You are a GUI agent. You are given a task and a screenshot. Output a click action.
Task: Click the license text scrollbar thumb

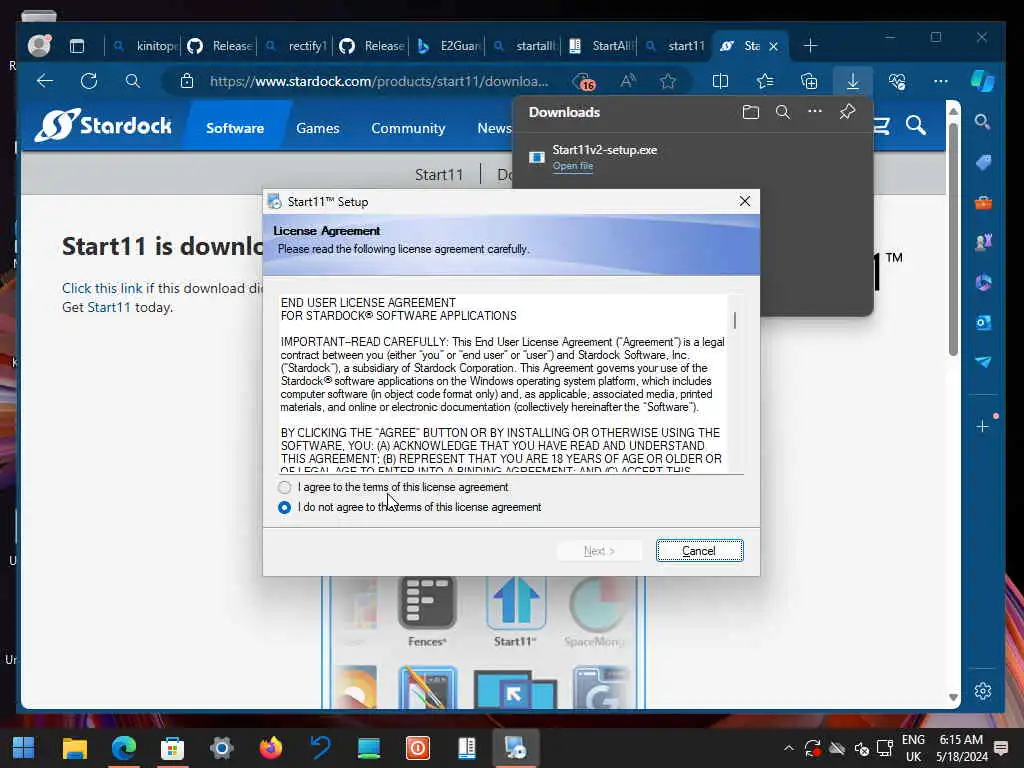(x=735, y=320)
